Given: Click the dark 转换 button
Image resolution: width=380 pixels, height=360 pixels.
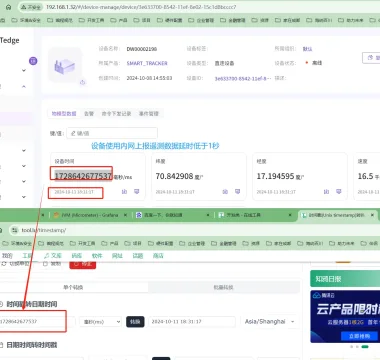Looking at the screenshot, I should click(x=135, y=322).
